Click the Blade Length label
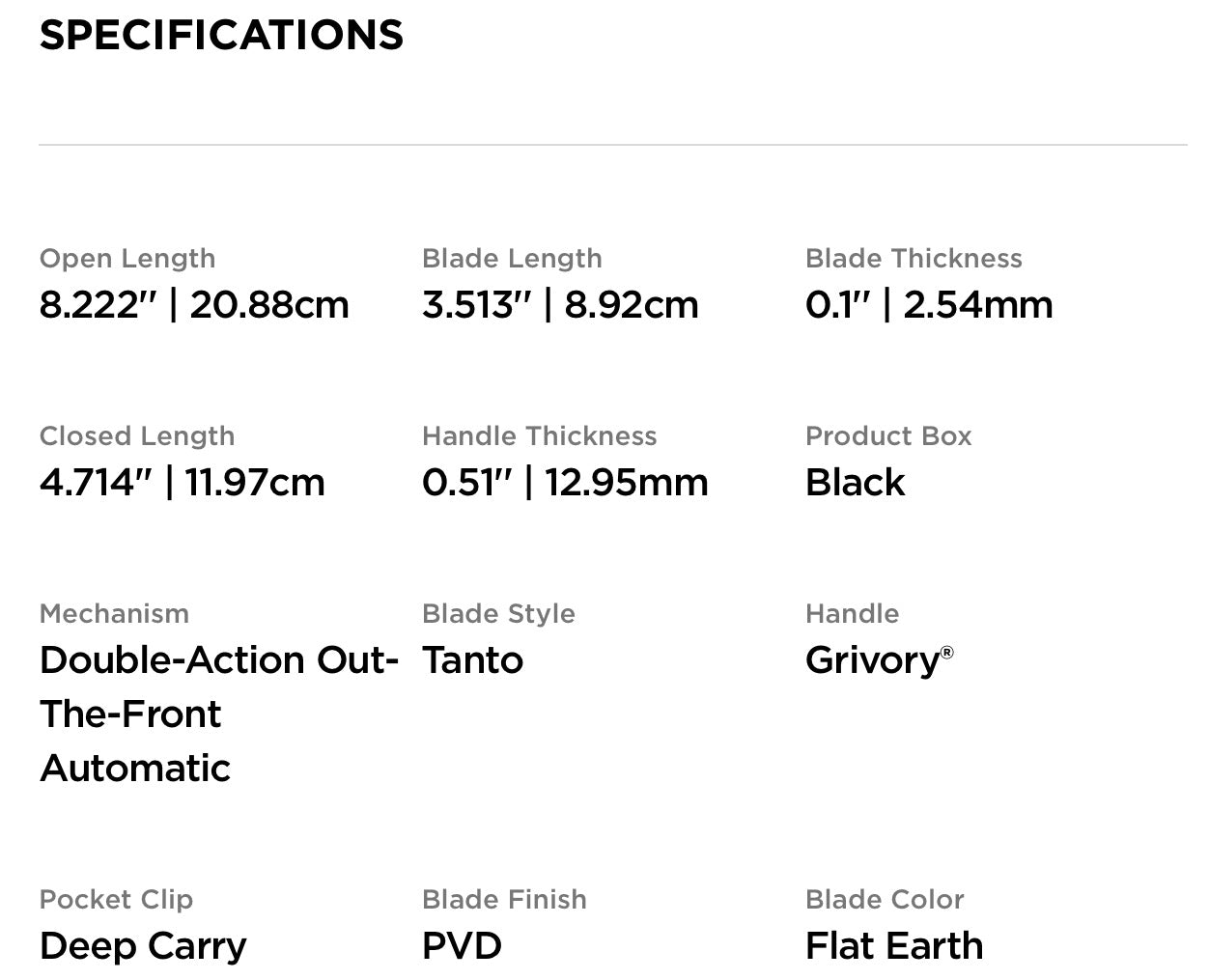 point(512,259)
